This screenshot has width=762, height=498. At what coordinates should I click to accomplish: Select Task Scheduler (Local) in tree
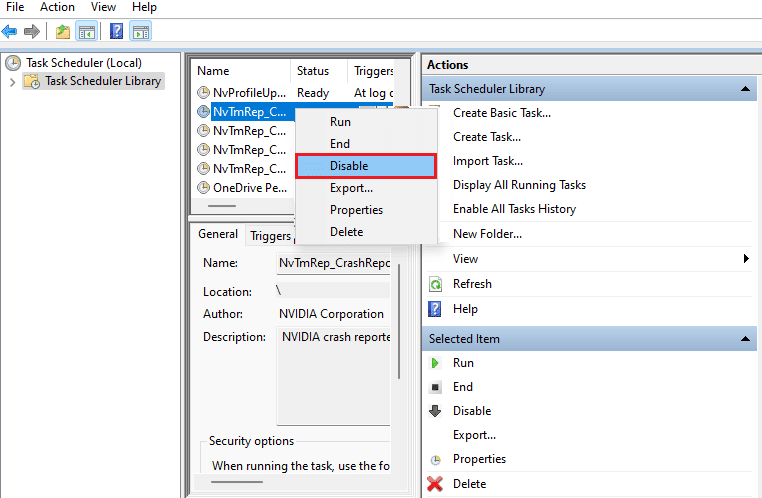(84, 63)
